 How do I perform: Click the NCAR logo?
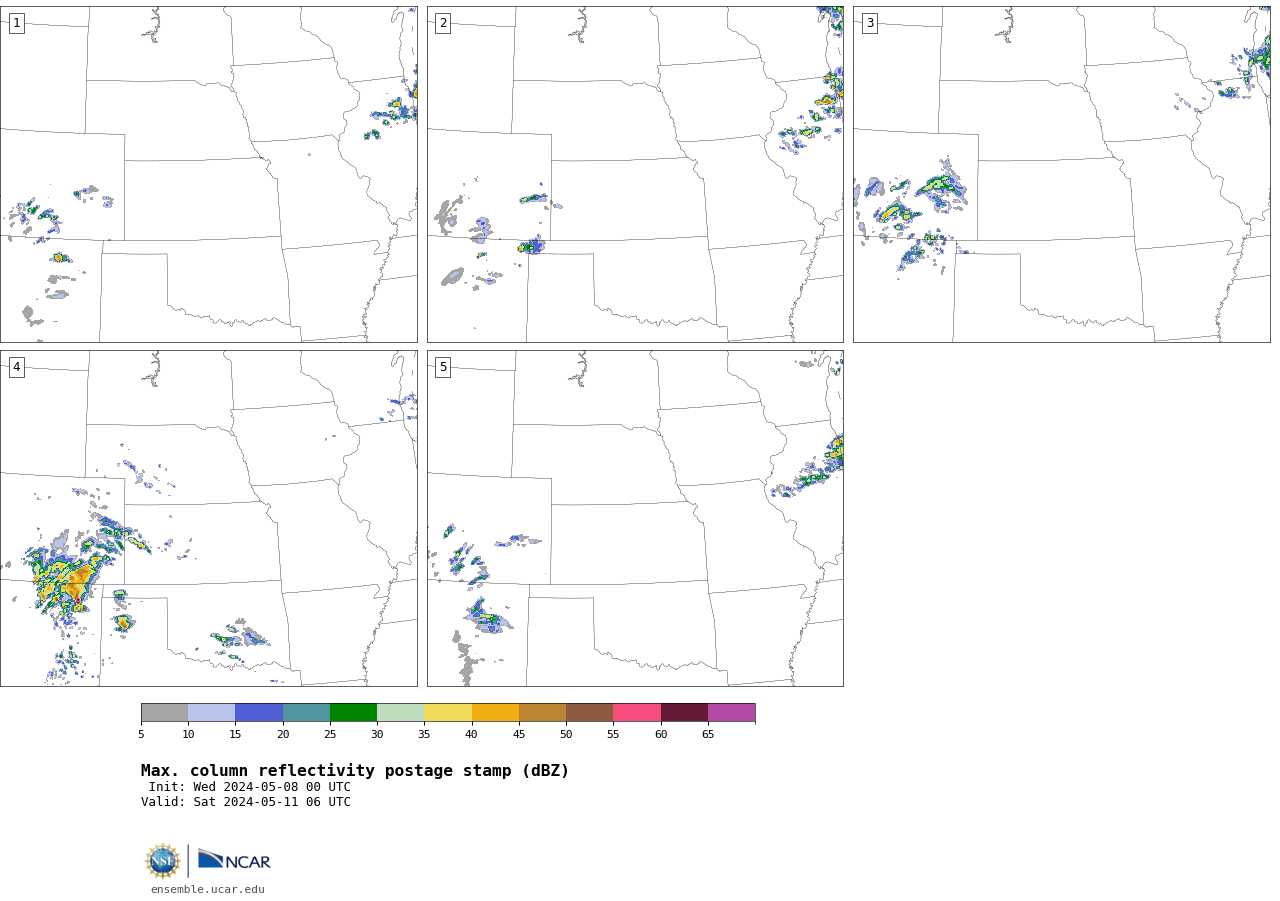tap(234, 861)
